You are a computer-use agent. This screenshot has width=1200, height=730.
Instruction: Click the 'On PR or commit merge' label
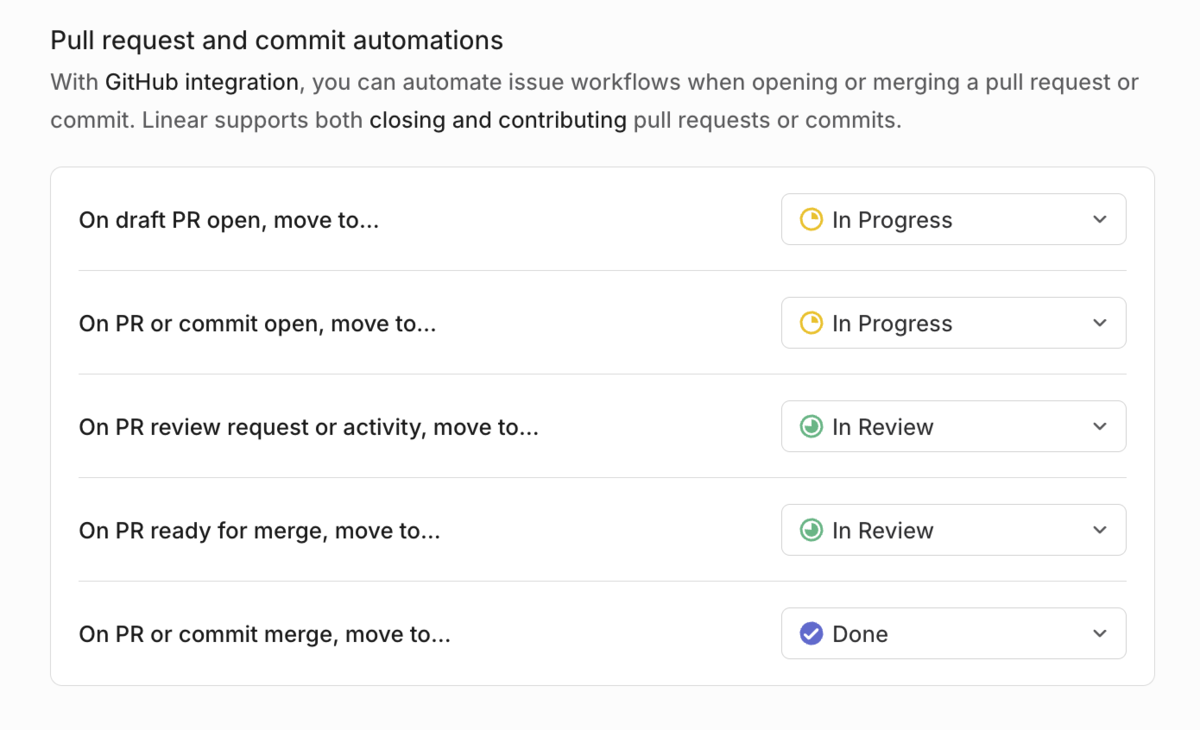[x=265, y=634]
